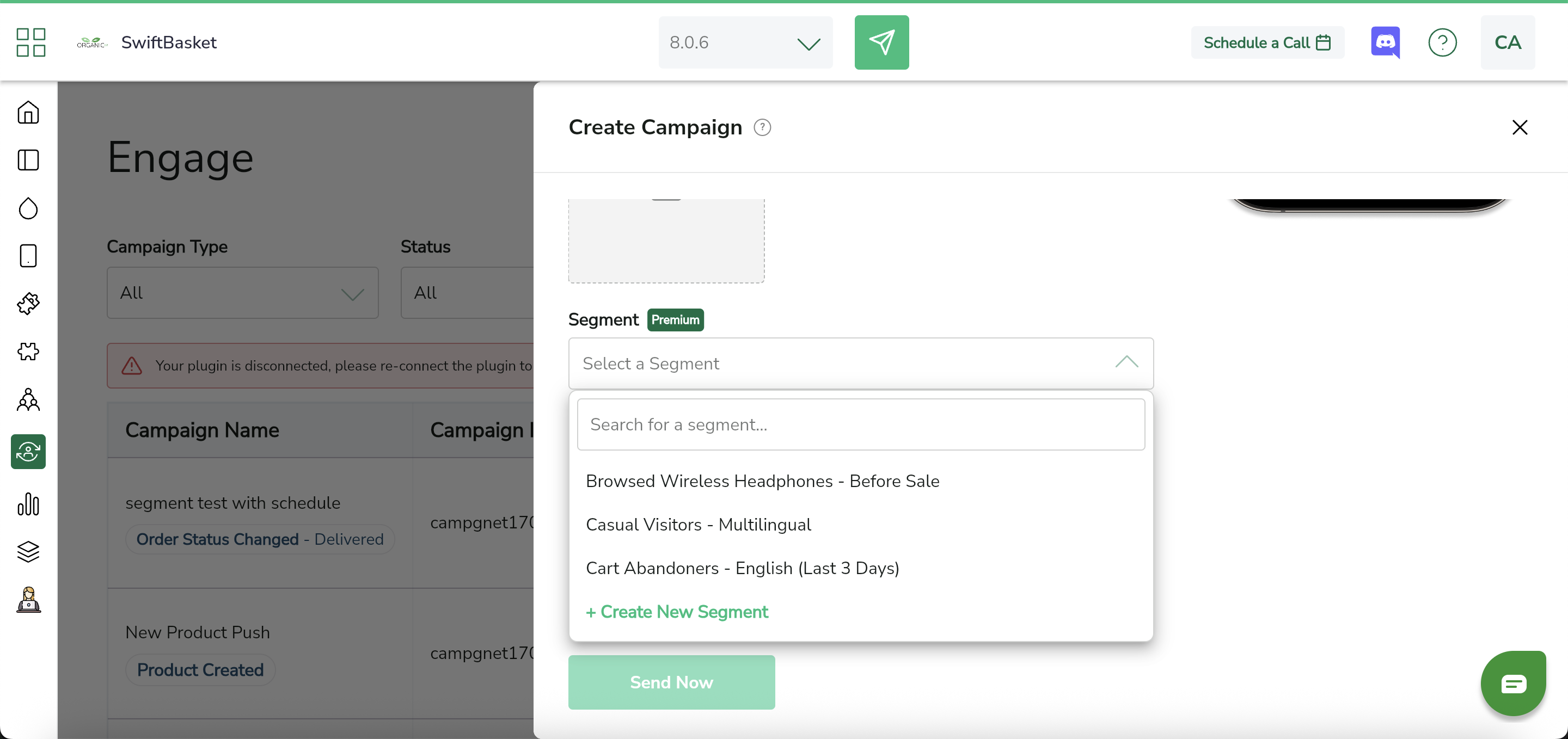
Task: Click the Home icon in sidebar
Action: (28, 113)
